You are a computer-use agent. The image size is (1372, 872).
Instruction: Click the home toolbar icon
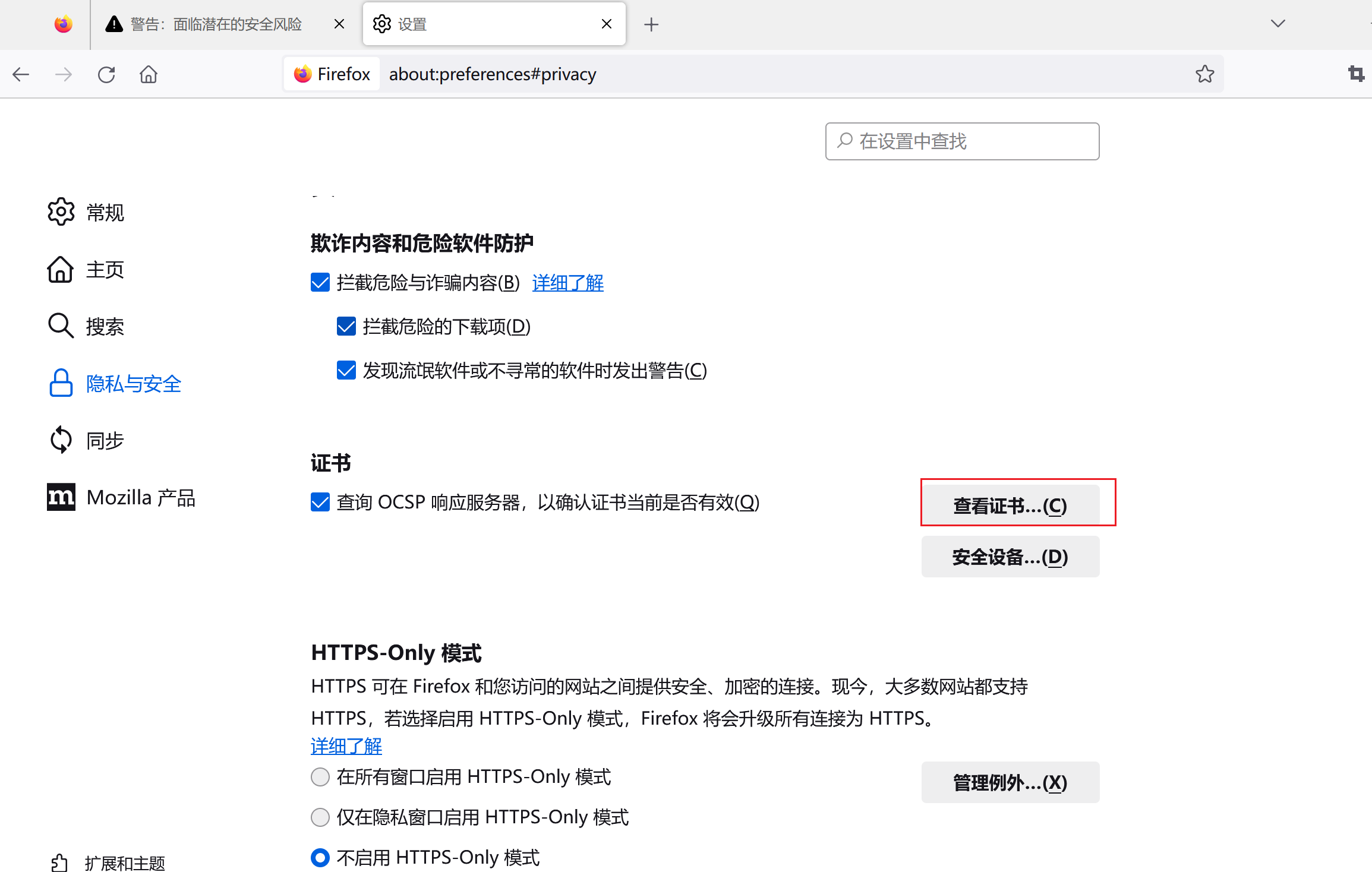tap(149, 74)
